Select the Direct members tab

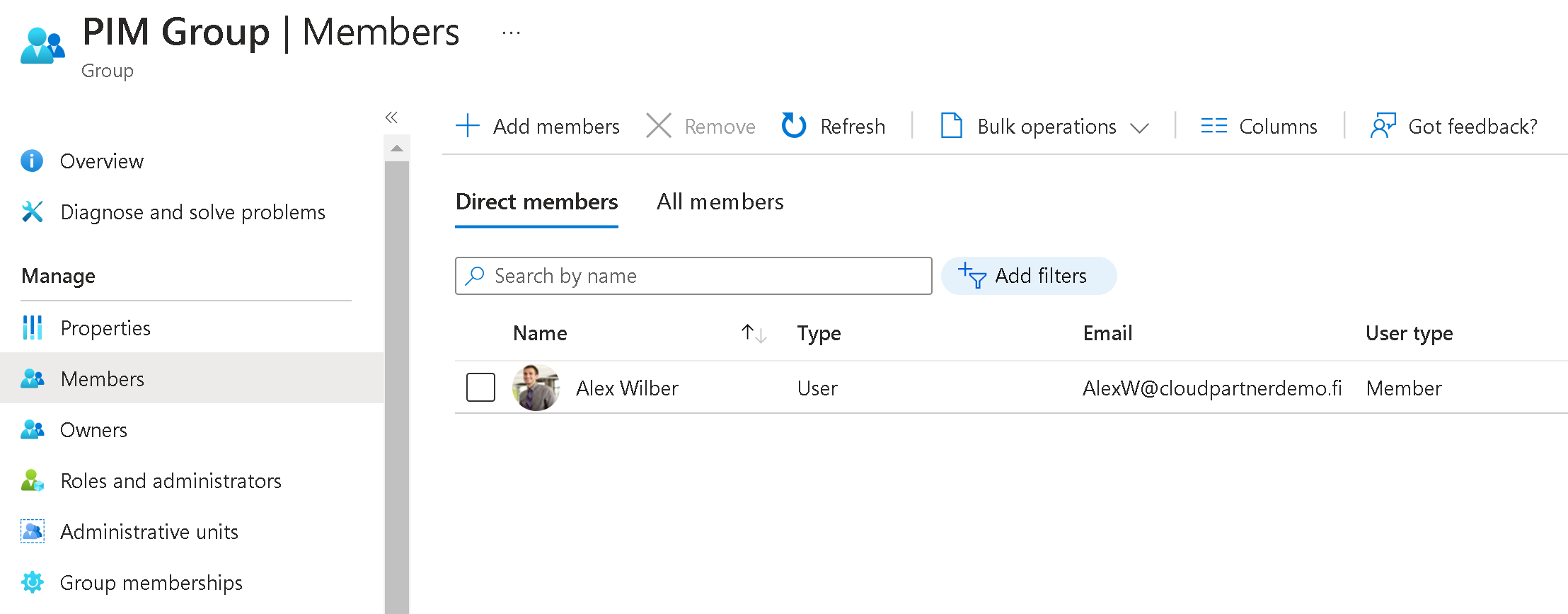click(x=536, y=202)
